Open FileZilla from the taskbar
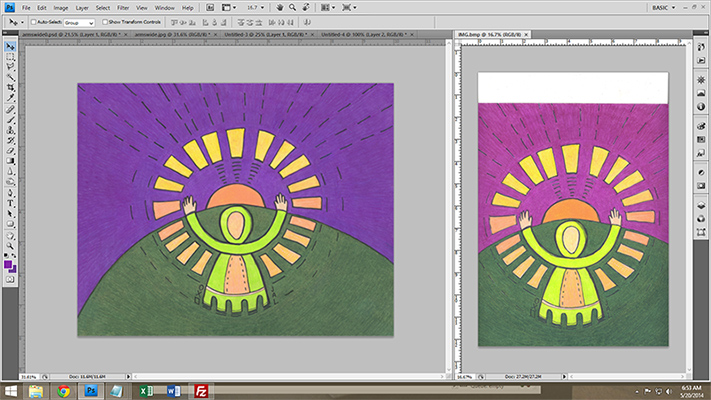Screen dimensions: 711x400 point(201,390)
